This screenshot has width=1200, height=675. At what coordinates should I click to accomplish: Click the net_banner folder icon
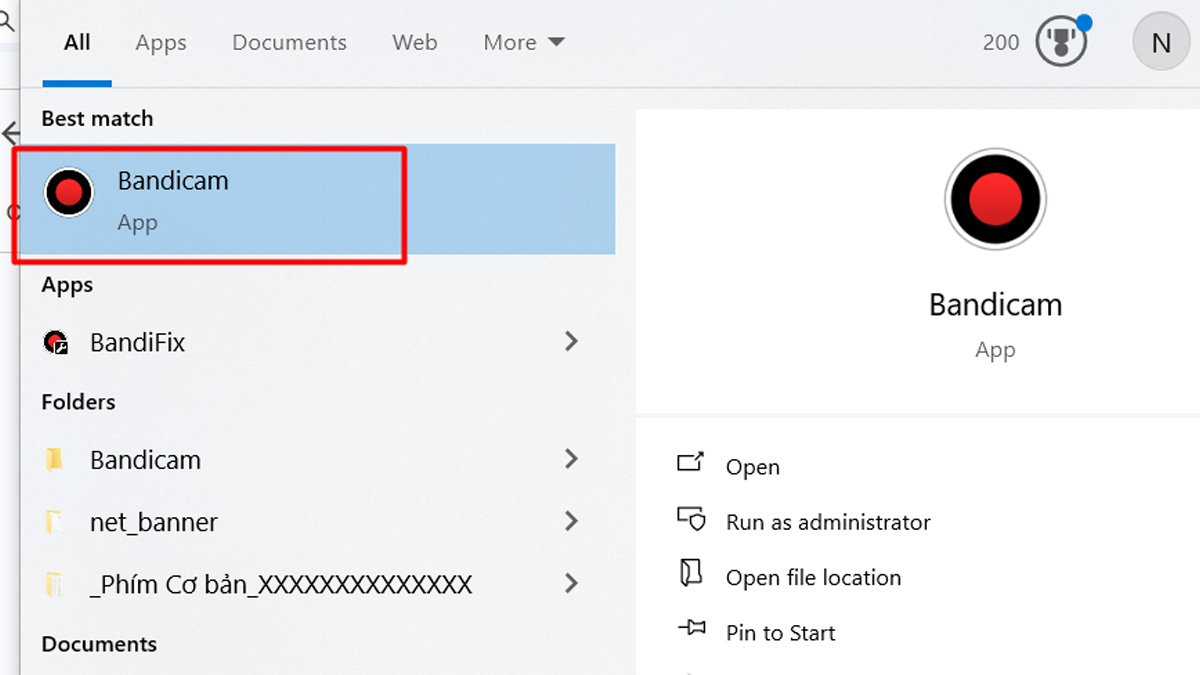(x=55, y=521)
